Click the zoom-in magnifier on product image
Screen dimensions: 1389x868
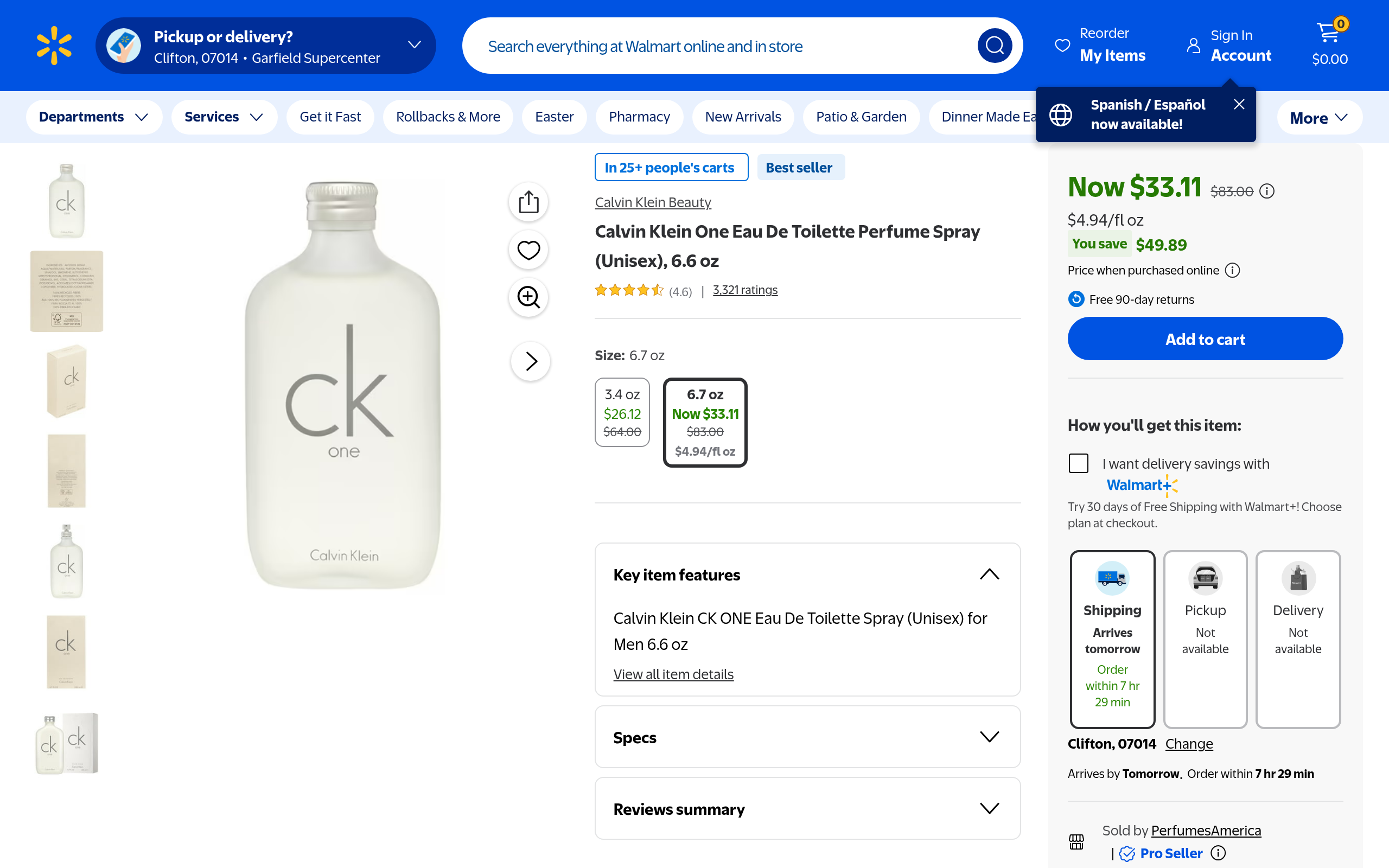pos(528,297)
